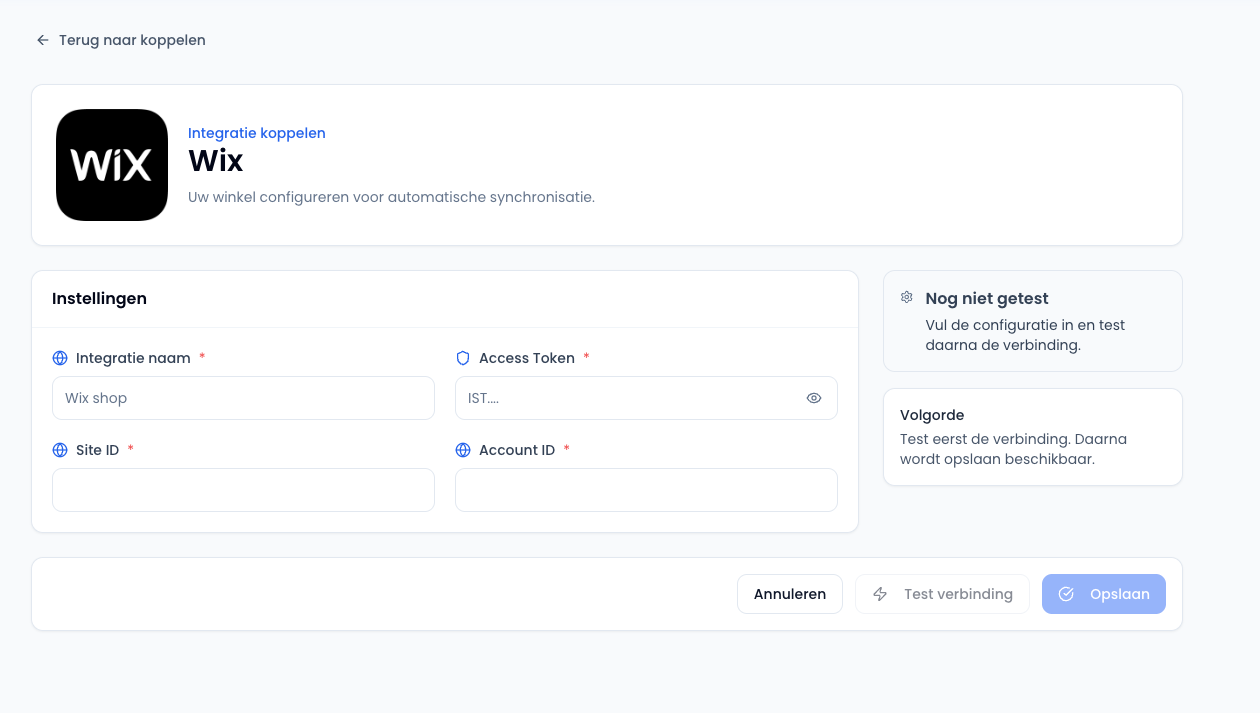This screenshot has width=1260, height=713.
Task: Click lightning icon on Test verbinding
Action: coord(880,594)
